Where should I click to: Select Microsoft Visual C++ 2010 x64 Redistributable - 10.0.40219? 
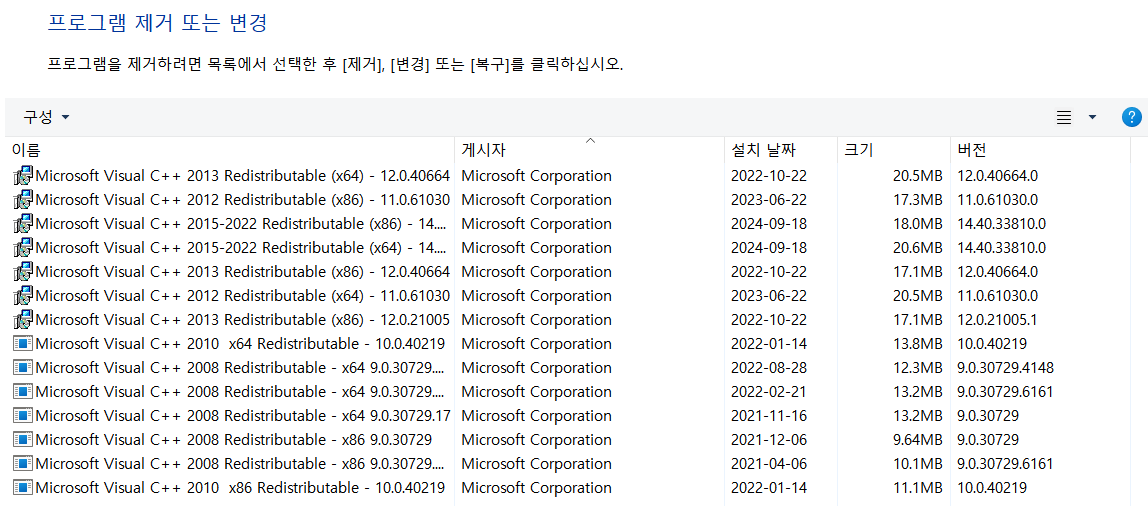240,343
